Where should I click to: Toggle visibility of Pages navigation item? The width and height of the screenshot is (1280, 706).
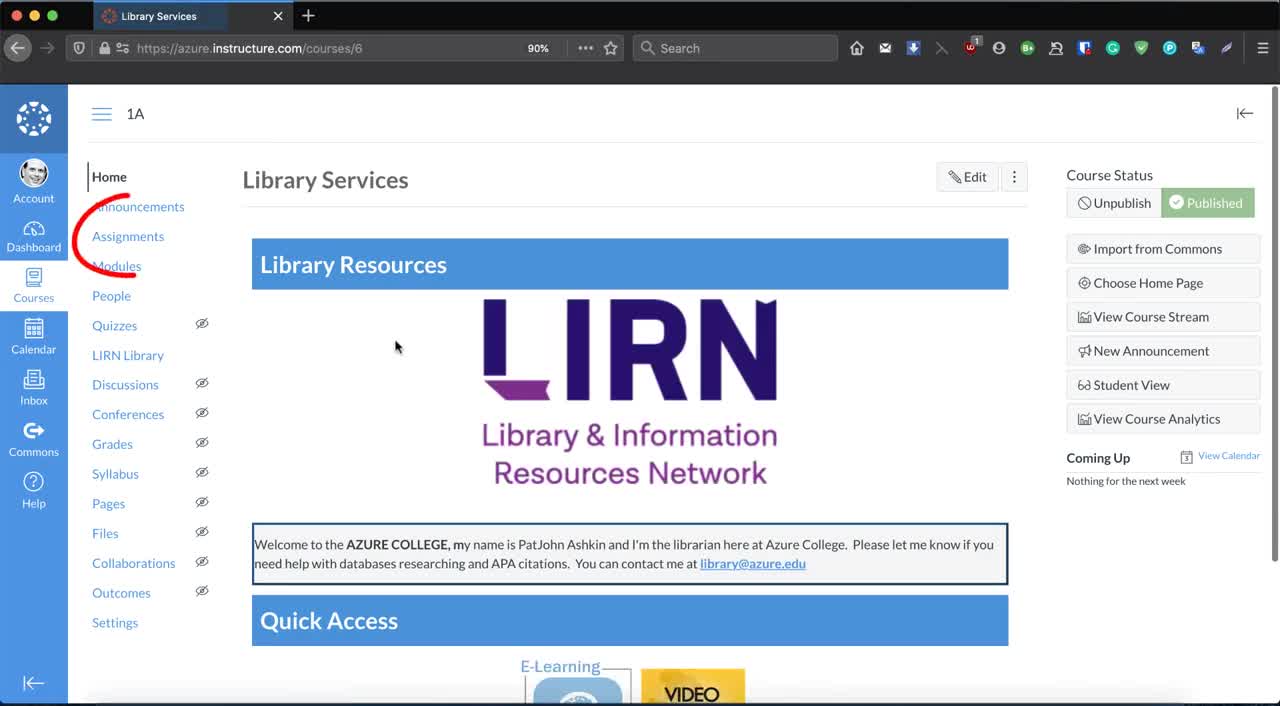[x=202, y=502]
